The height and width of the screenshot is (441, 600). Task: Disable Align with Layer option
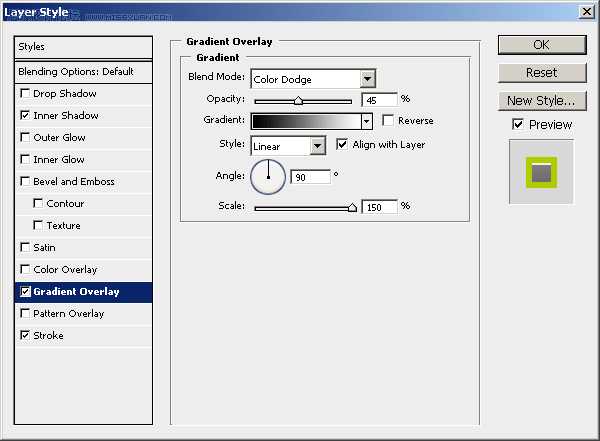(x=343, y=145)
